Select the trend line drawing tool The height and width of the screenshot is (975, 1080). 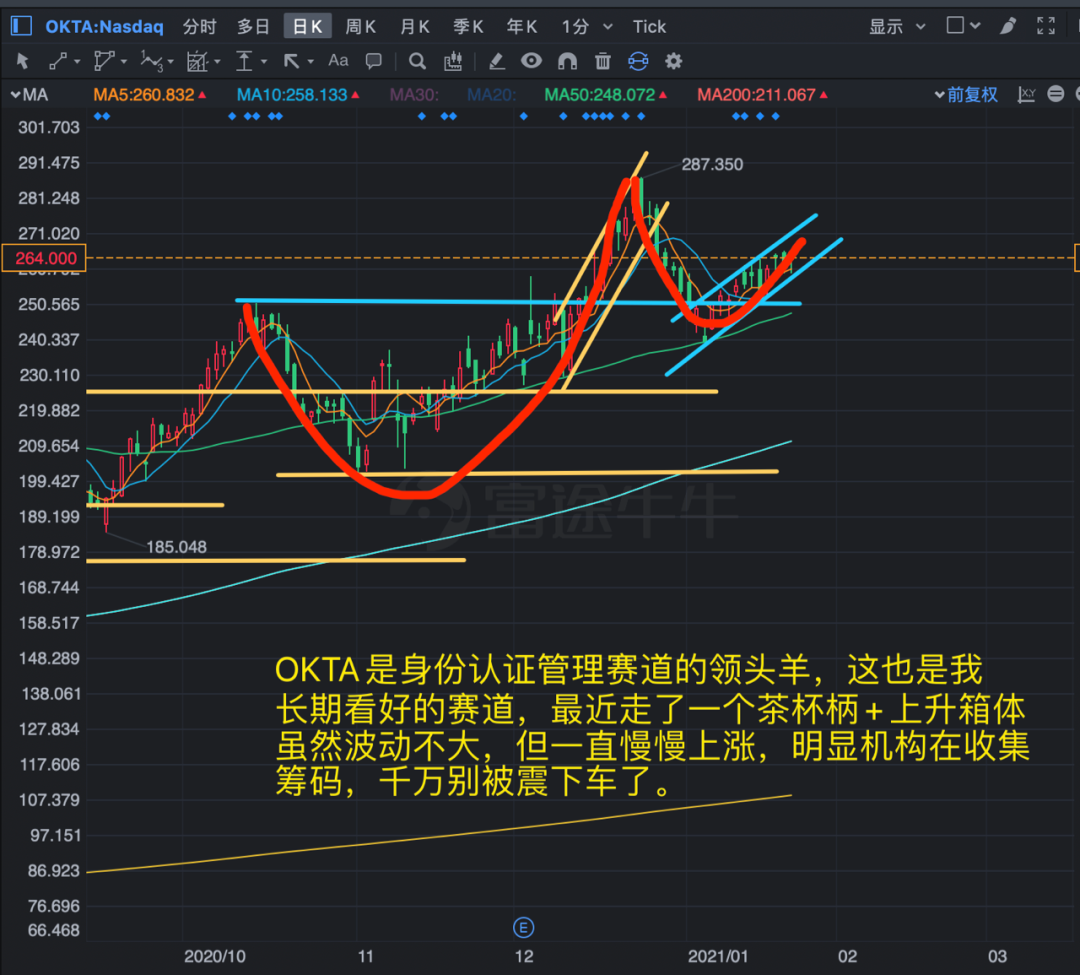point(58,61)
